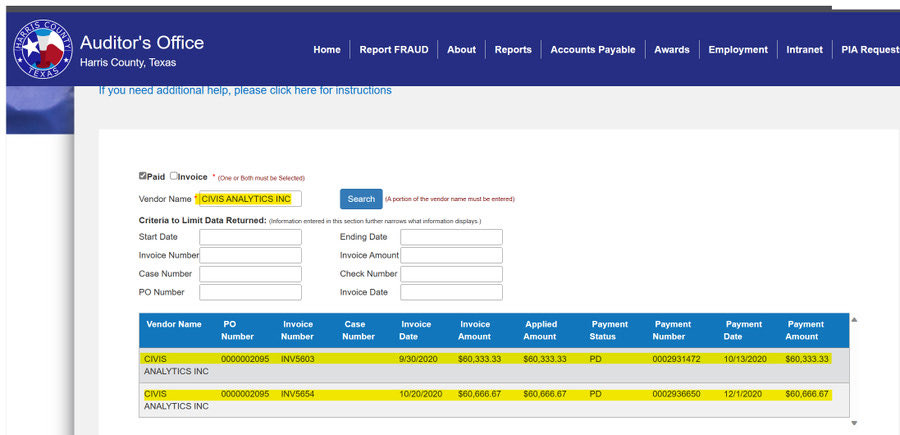Click payment number 0002931472

[x=676, y=359]
